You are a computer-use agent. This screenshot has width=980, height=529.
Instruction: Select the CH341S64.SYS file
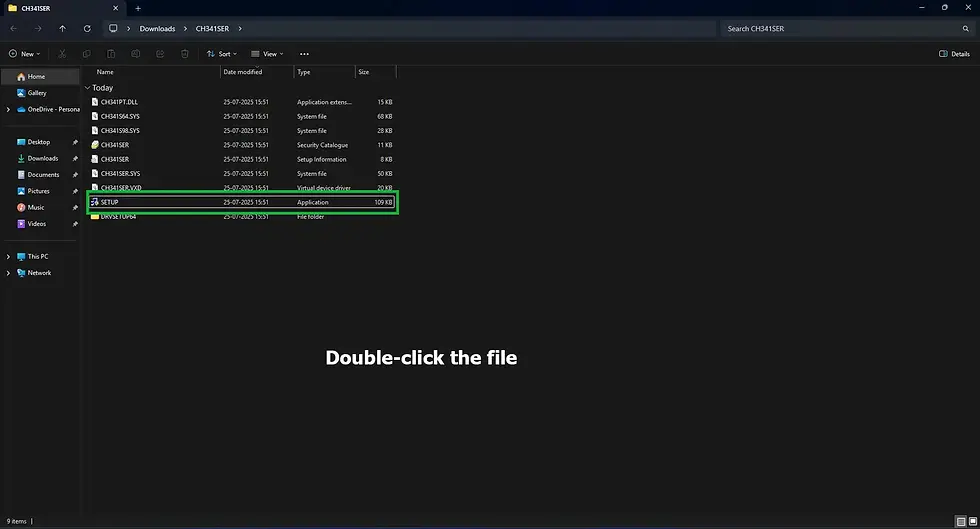pos(242,116)
